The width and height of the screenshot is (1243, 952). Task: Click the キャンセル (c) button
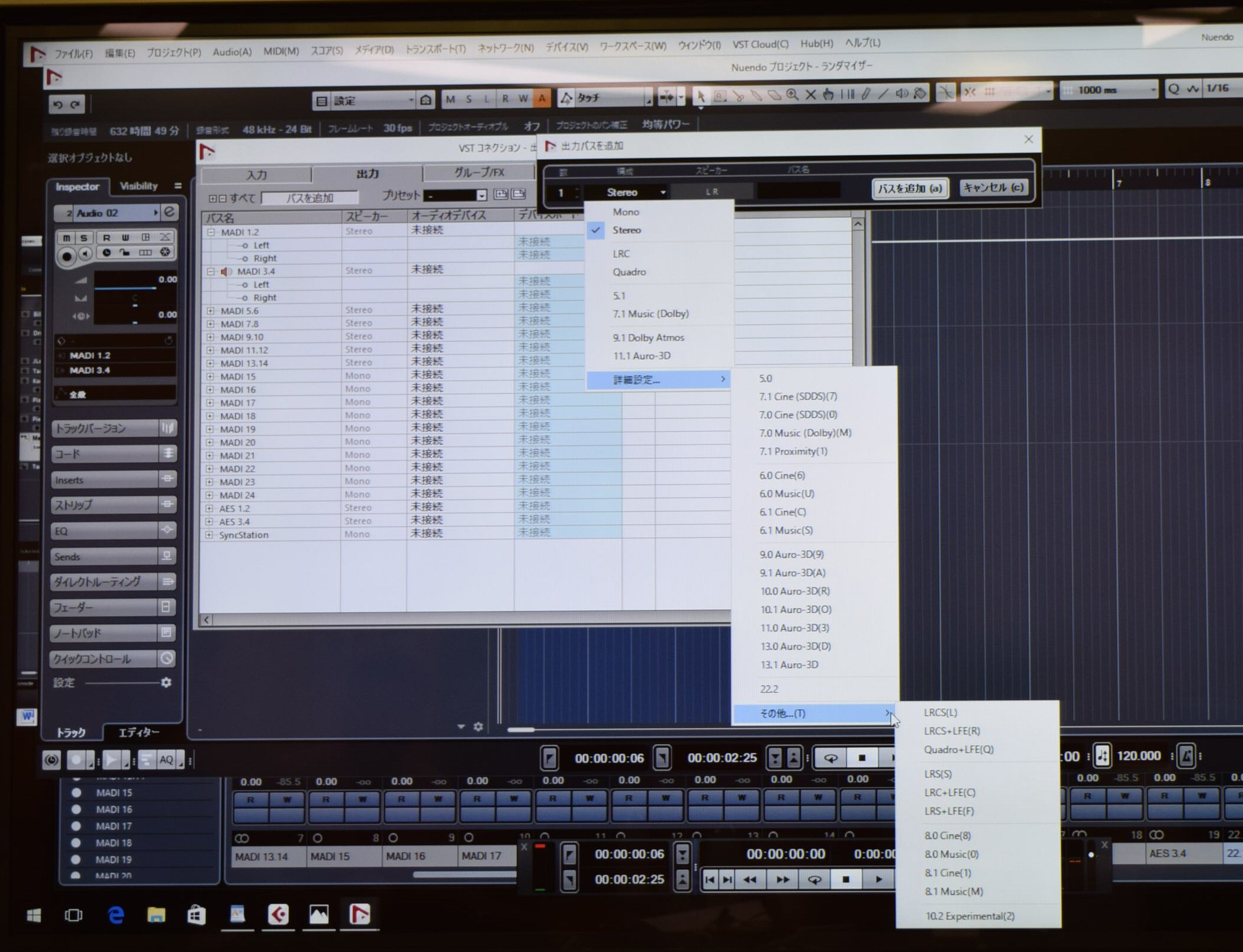tap(993, 188)
